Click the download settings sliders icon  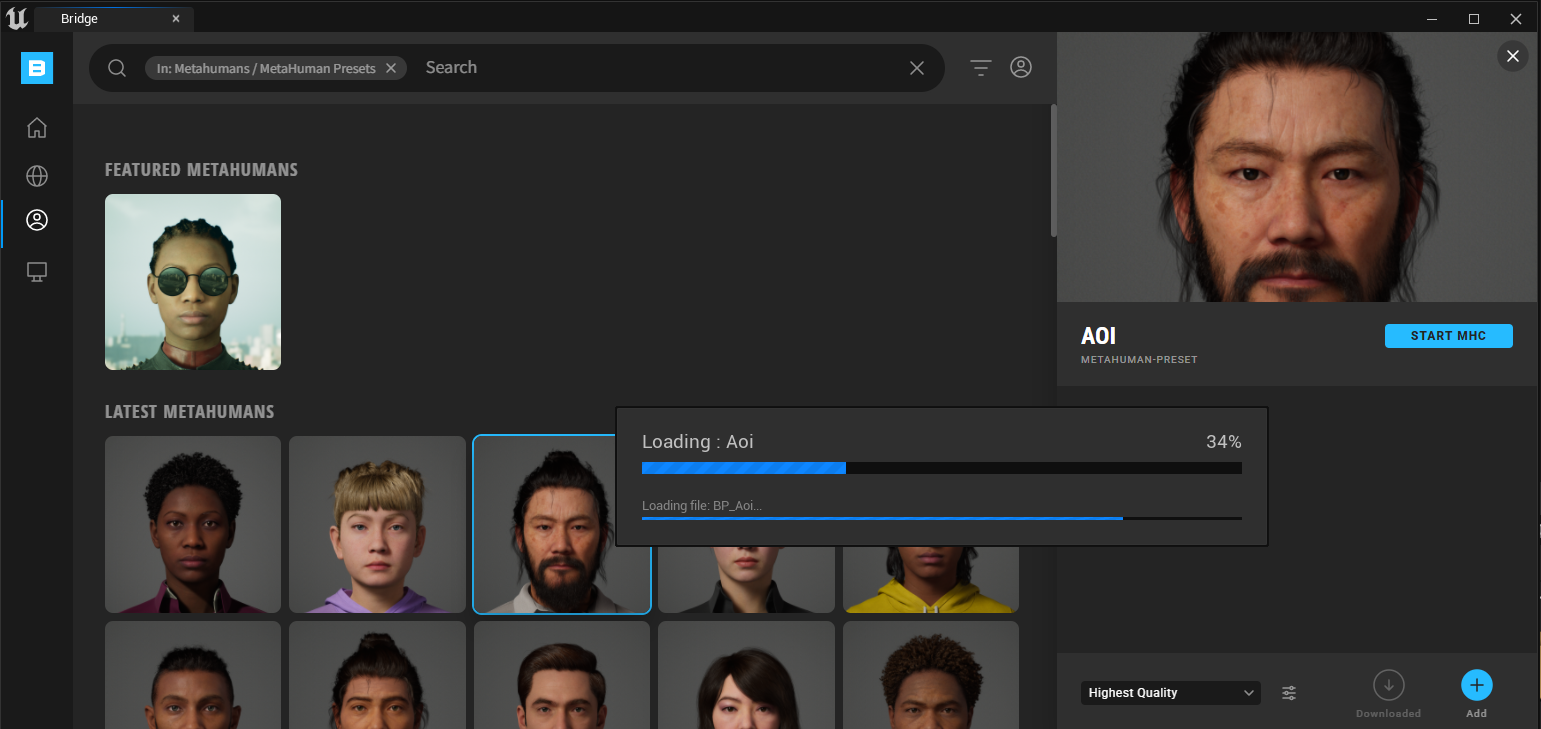[1289, 693]
